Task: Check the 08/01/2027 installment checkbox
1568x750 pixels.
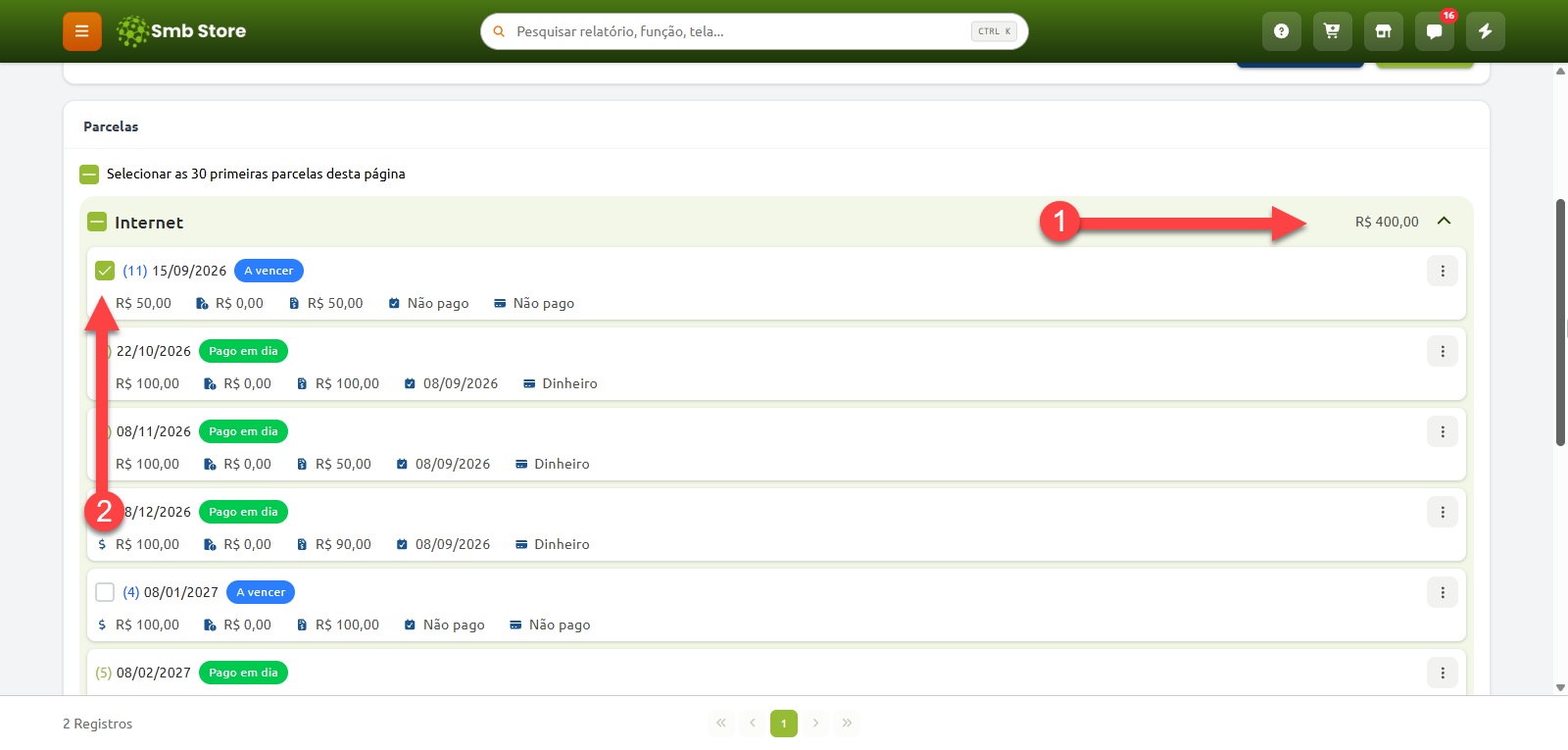Action: click(x=105, y=592)
